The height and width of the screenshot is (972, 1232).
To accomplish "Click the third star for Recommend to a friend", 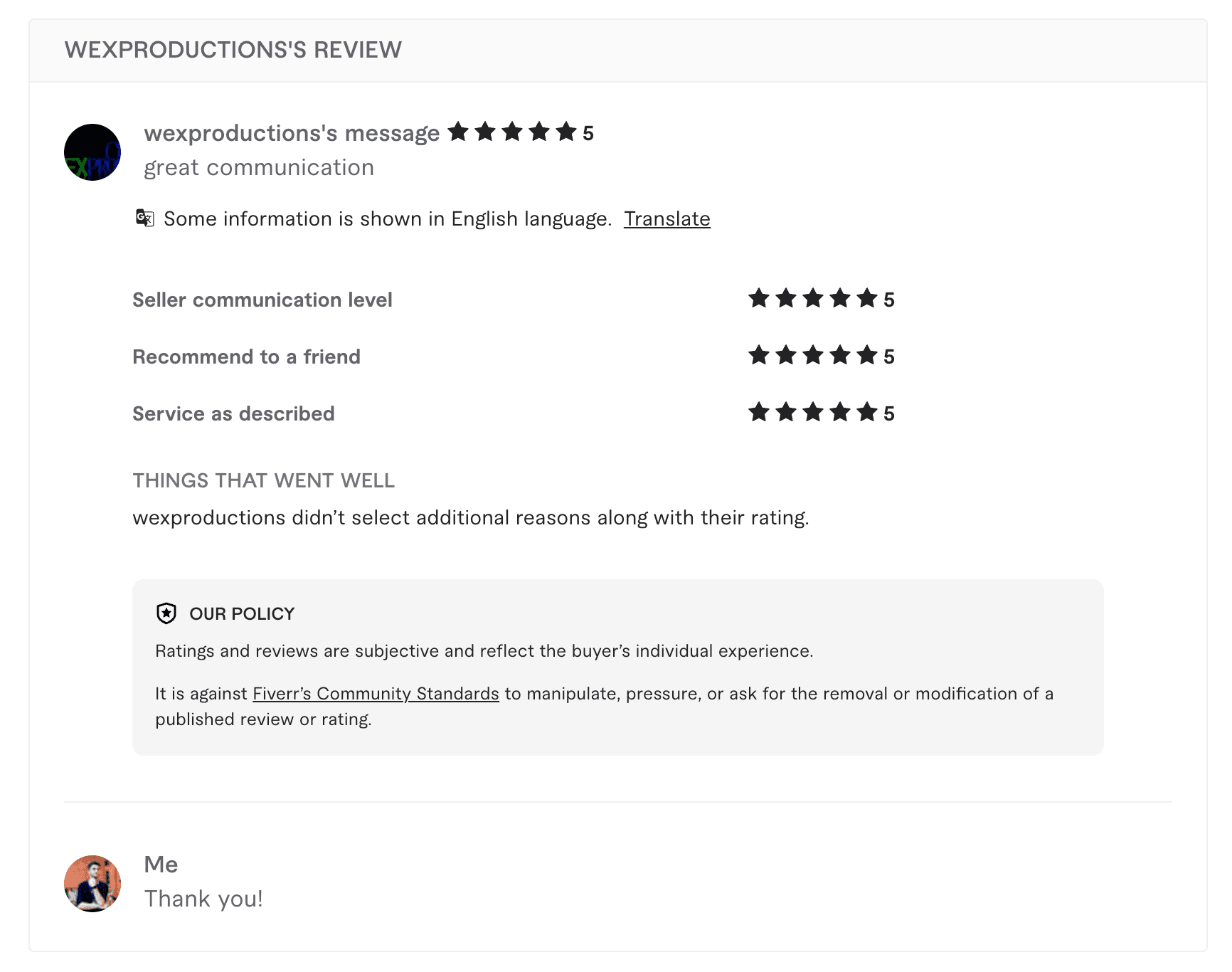I will pos(813,355).
